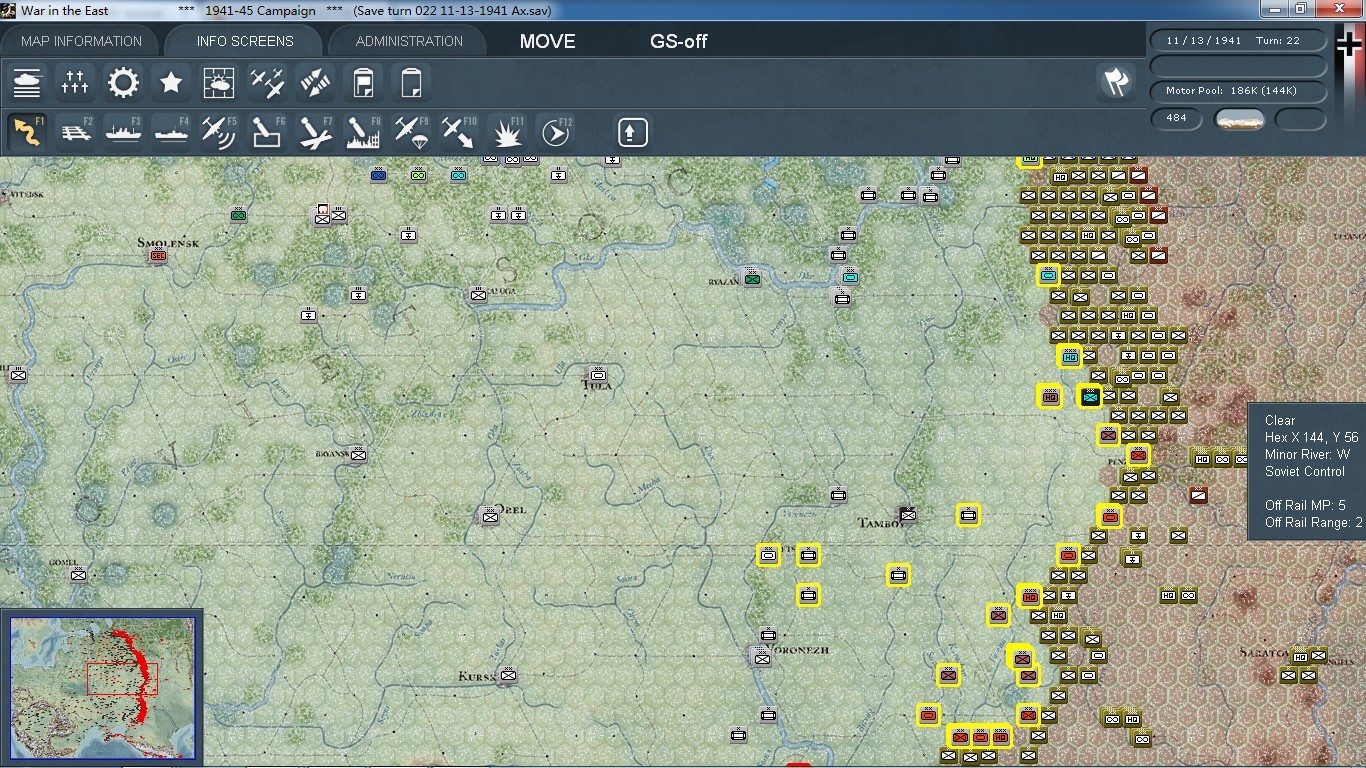The width and height of the screenshot is (1366, 768).
Task: Select Air Transport mode (F9) parachute icon
Action: pyautogui.click(x=412, y=132)
